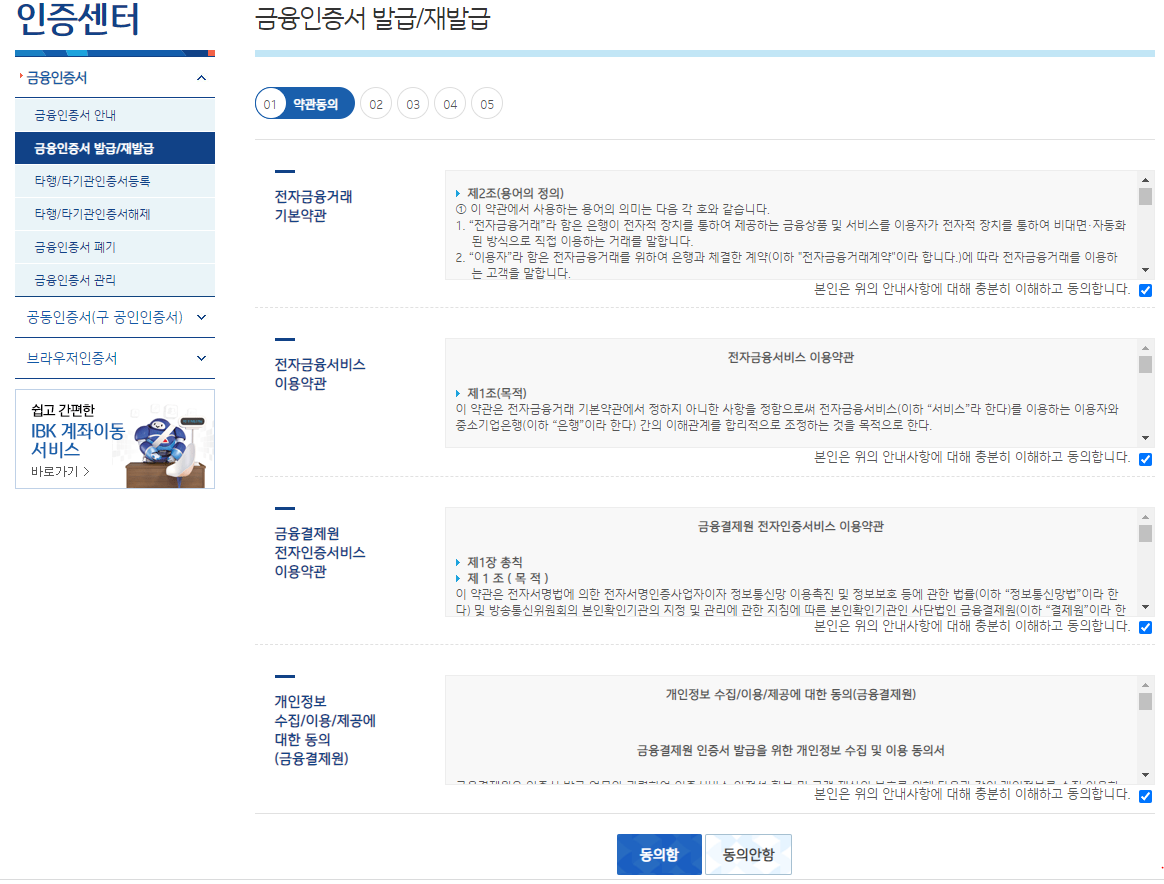The width and height of the screenshot is (1164, 884).
Task: Click the 제2조(용어의 정의) heading text
Action: [x=515, y=193]
